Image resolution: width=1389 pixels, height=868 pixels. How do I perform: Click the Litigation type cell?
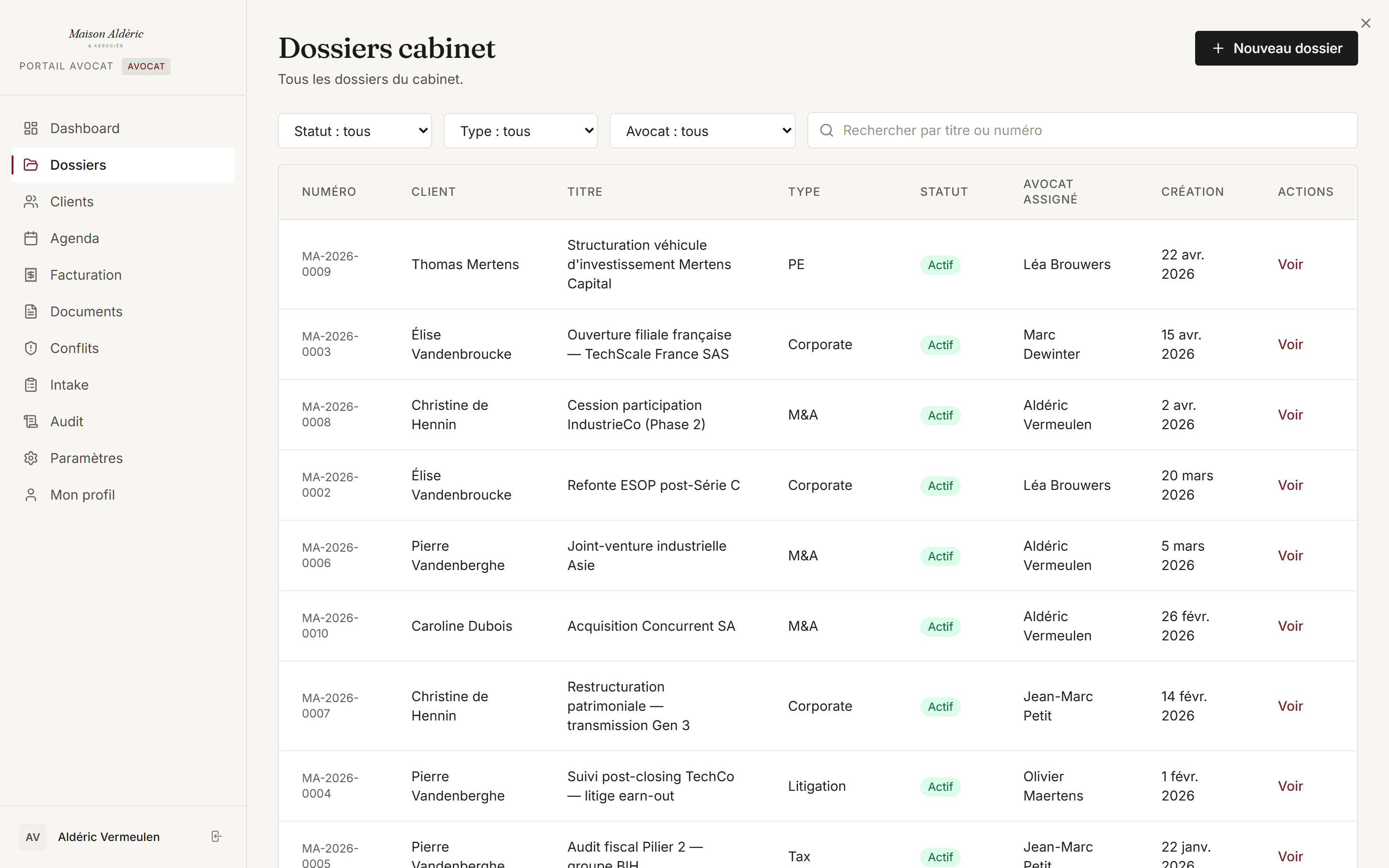[817, 786]
